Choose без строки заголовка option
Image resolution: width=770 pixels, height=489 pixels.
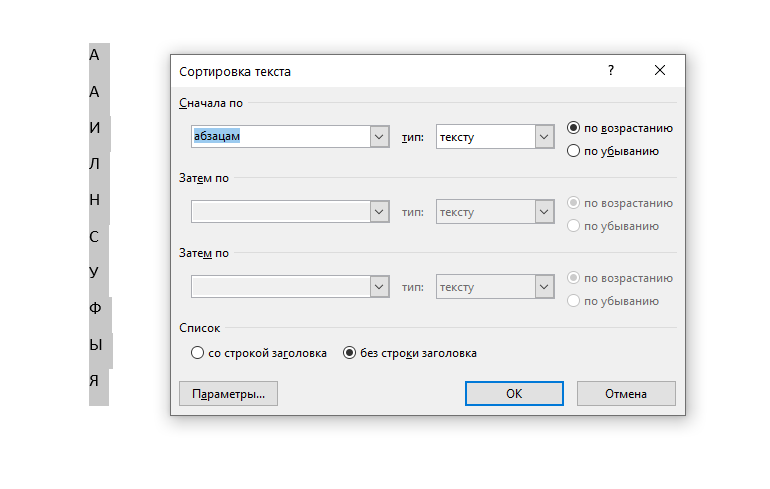[350, 353]
